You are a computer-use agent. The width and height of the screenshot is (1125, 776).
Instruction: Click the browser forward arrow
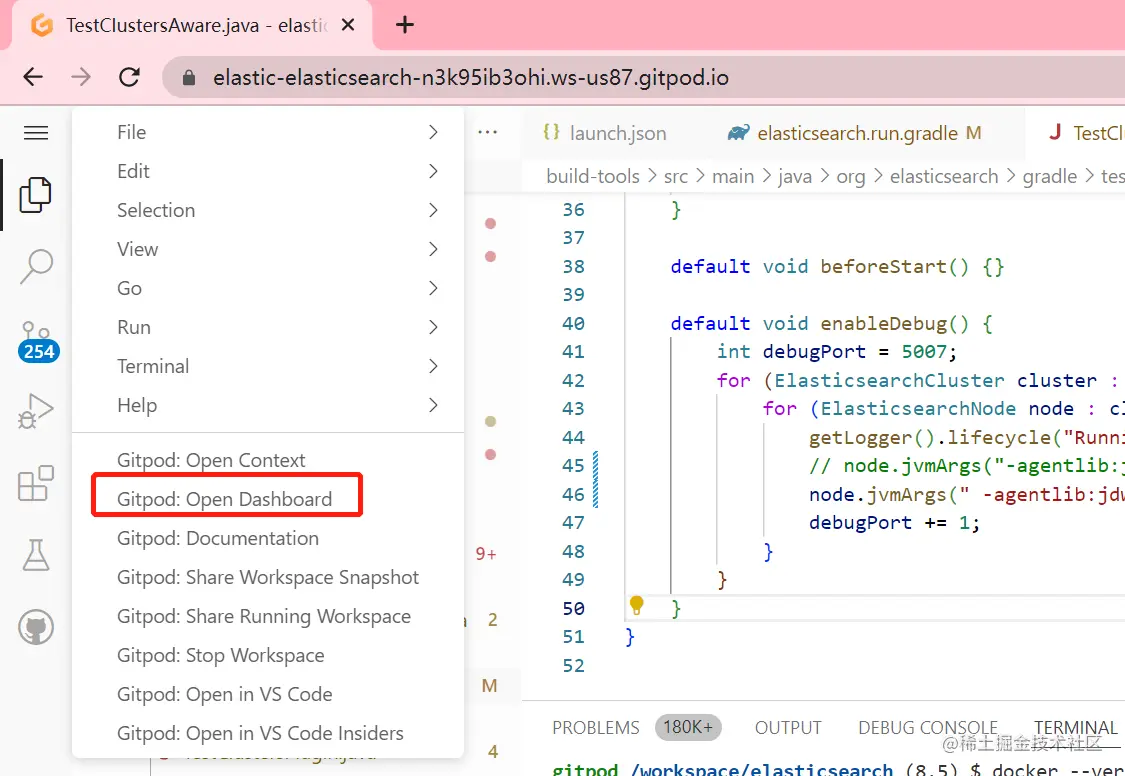(81, 77)
